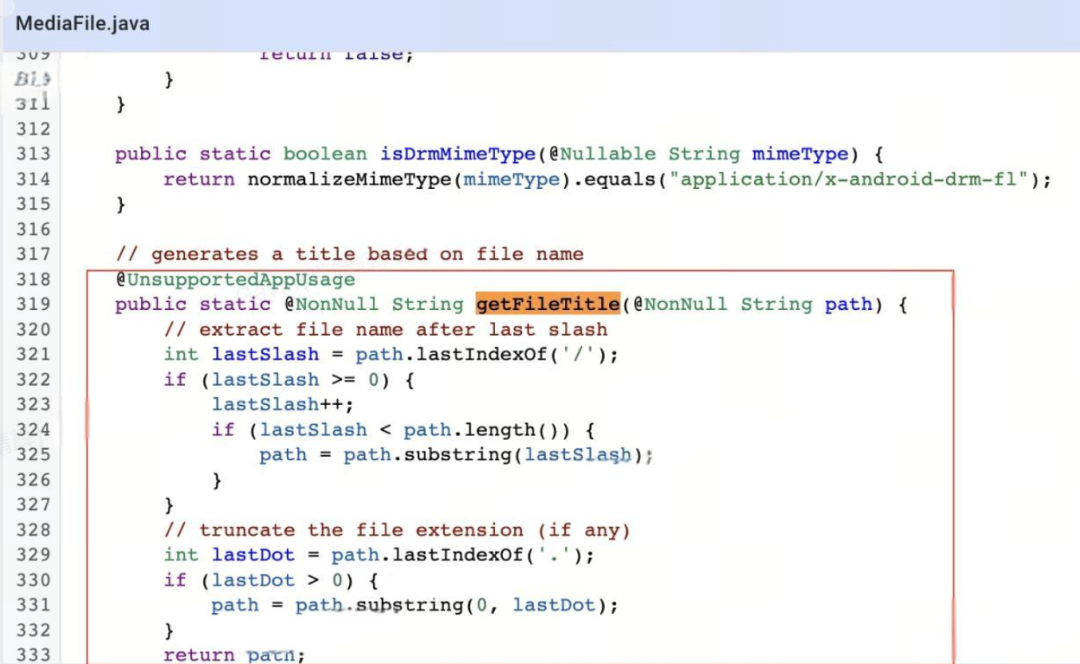The width and height of the screenshot is (1080, 664).
Task: Select line number 326
Action: pos(33,479)
